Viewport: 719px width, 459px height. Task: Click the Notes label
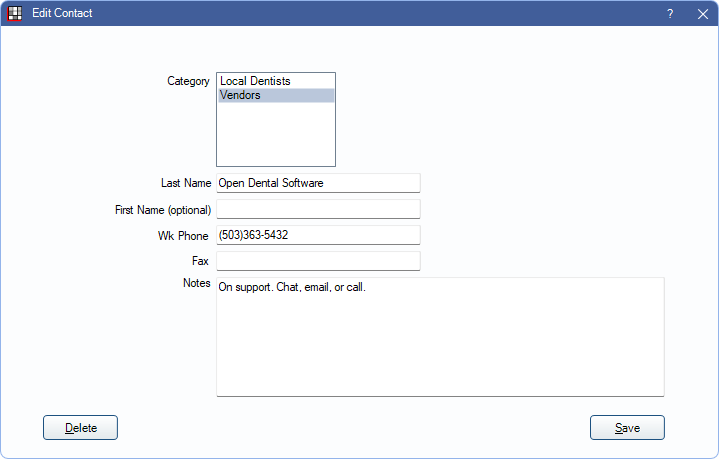coord(197,284)
